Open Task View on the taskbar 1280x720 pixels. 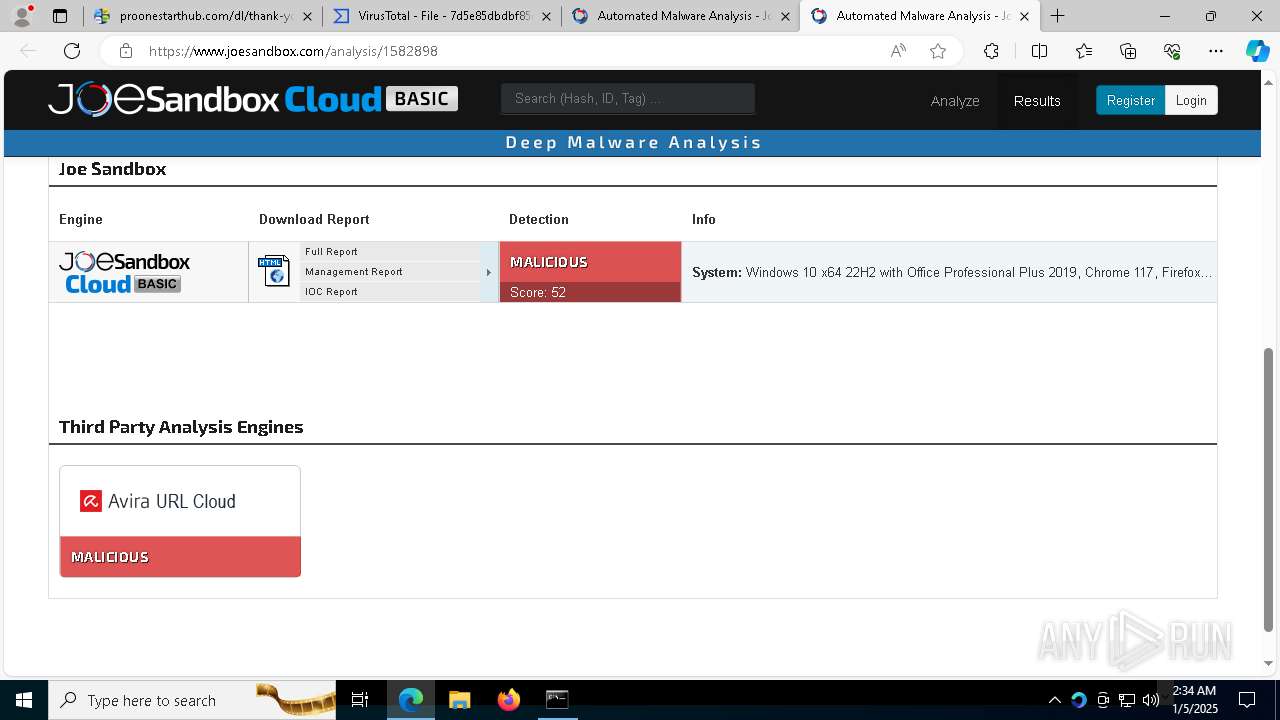tap(360, 700)
